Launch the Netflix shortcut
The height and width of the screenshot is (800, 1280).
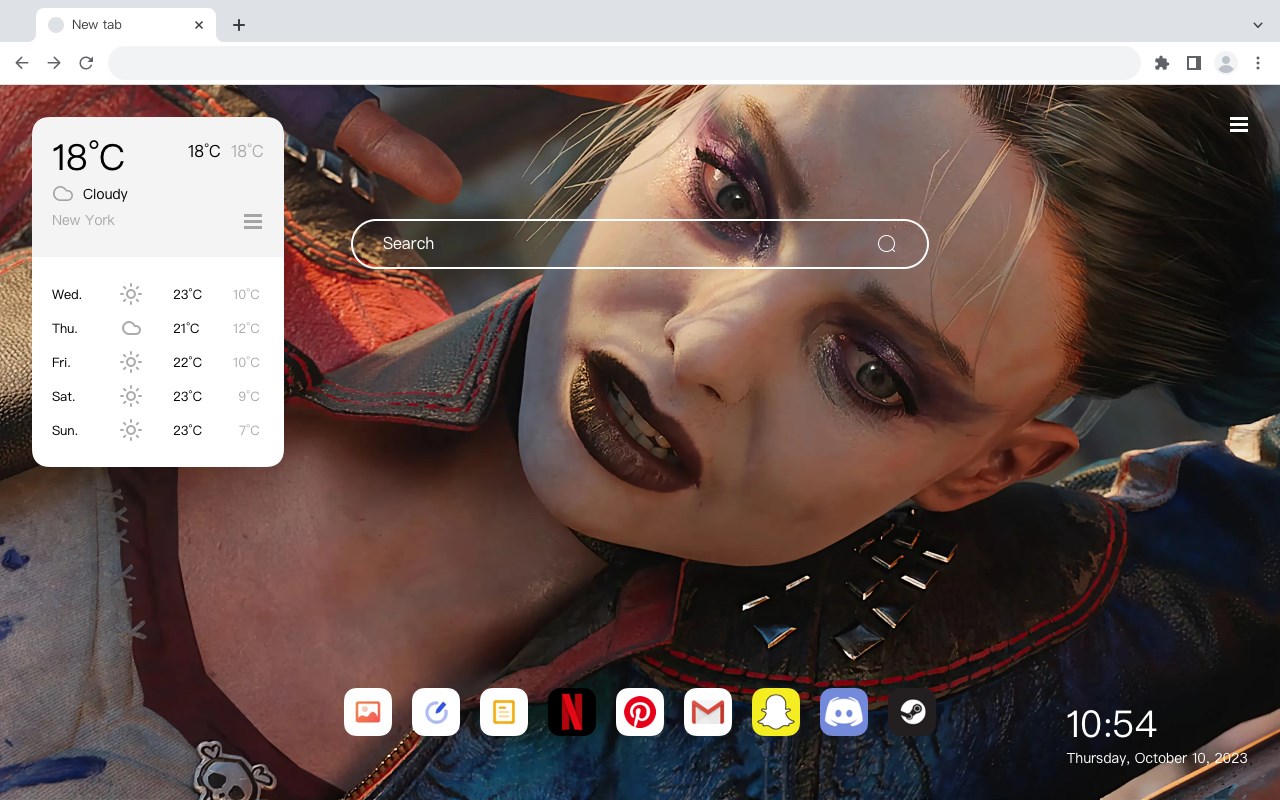pos(572,712)
